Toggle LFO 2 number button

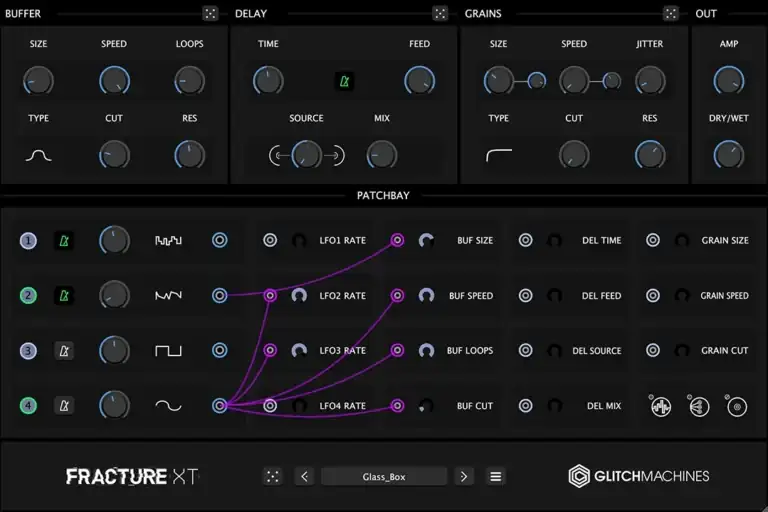tap(28, 295)
